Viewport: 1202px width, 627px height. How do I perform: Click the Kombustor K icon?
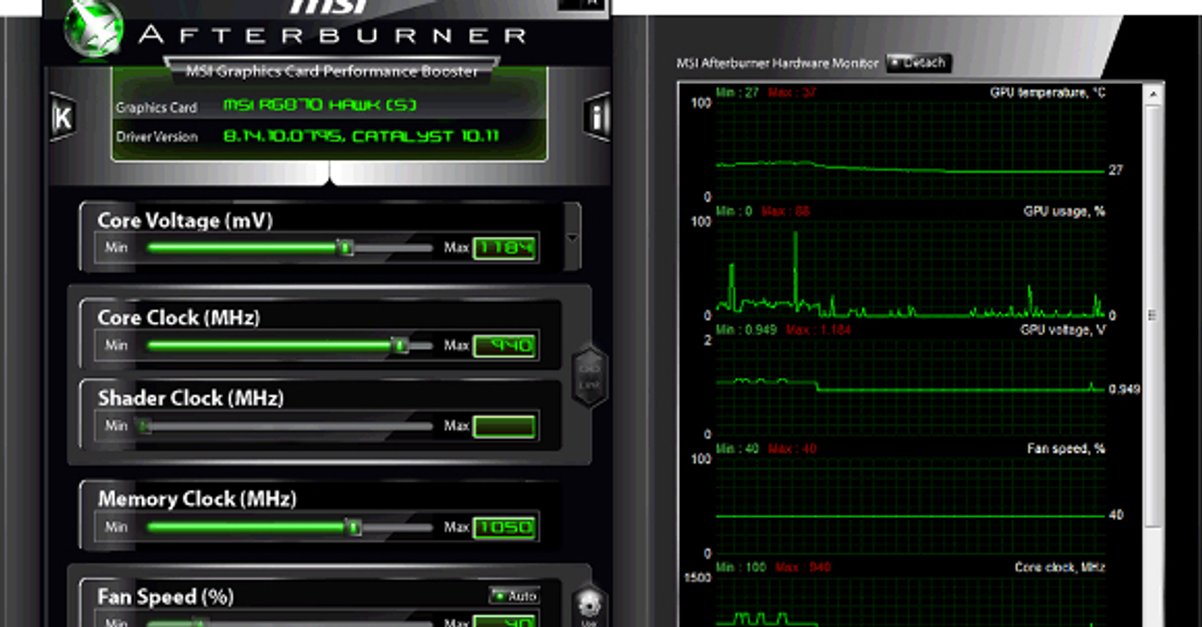point(62,117)
